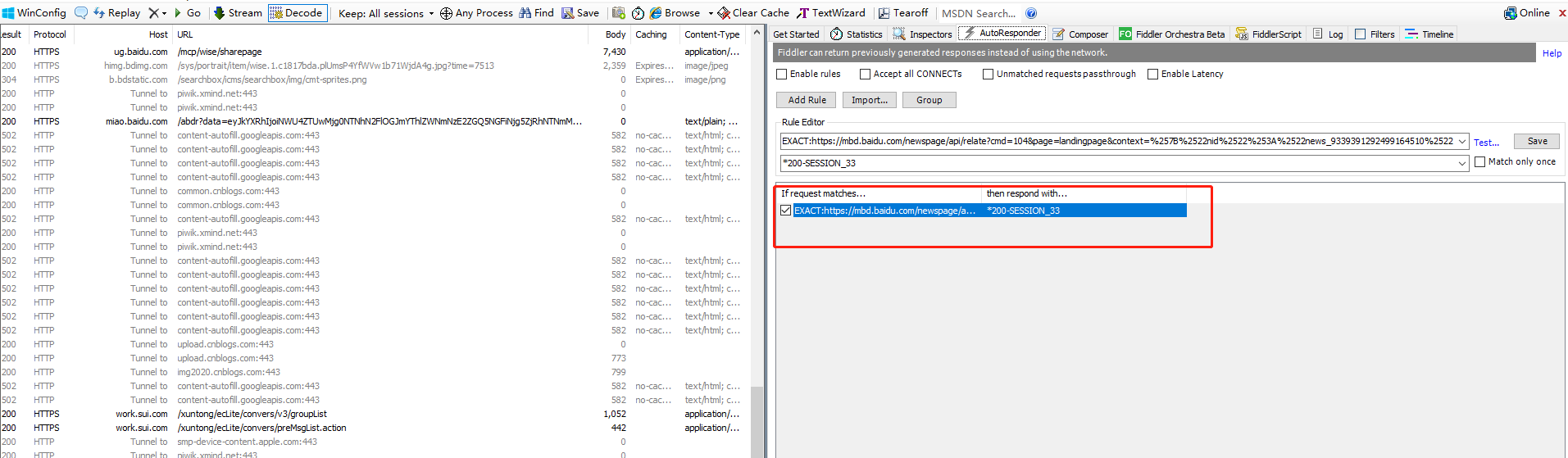This screenshot has width=1568, height=458.
Task: Open Find sessions binoculars tool
Action: 537,13
